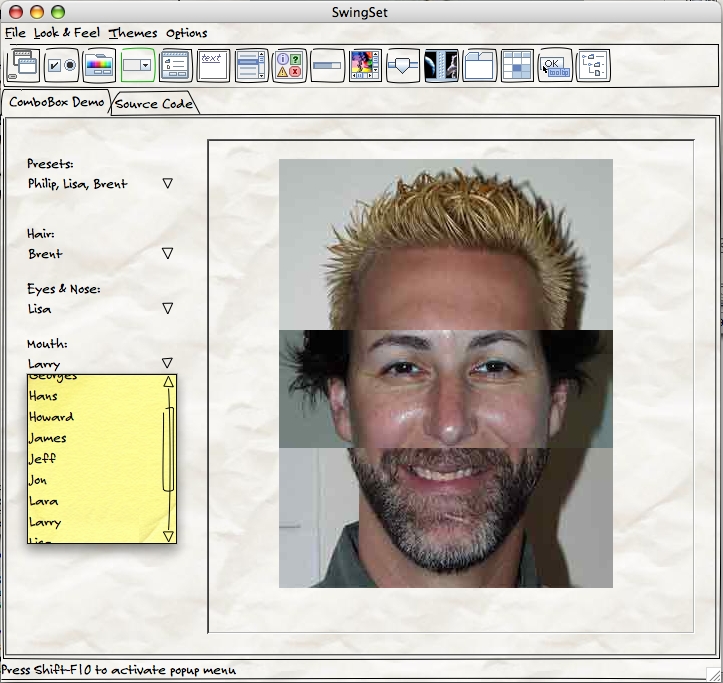Expand the Hair combo box
The width and height of the screenshot is (723, 683).
pos(167,254)
